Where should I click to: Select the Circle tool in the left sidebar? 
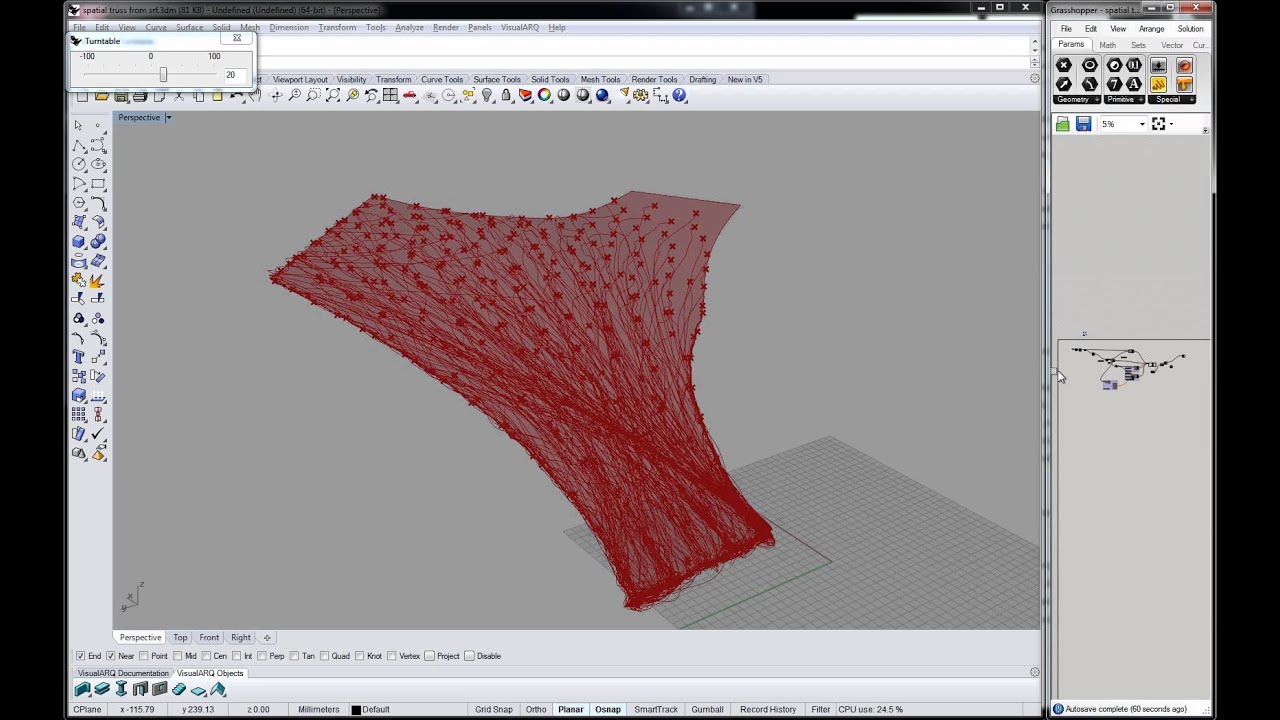[79, 164]
